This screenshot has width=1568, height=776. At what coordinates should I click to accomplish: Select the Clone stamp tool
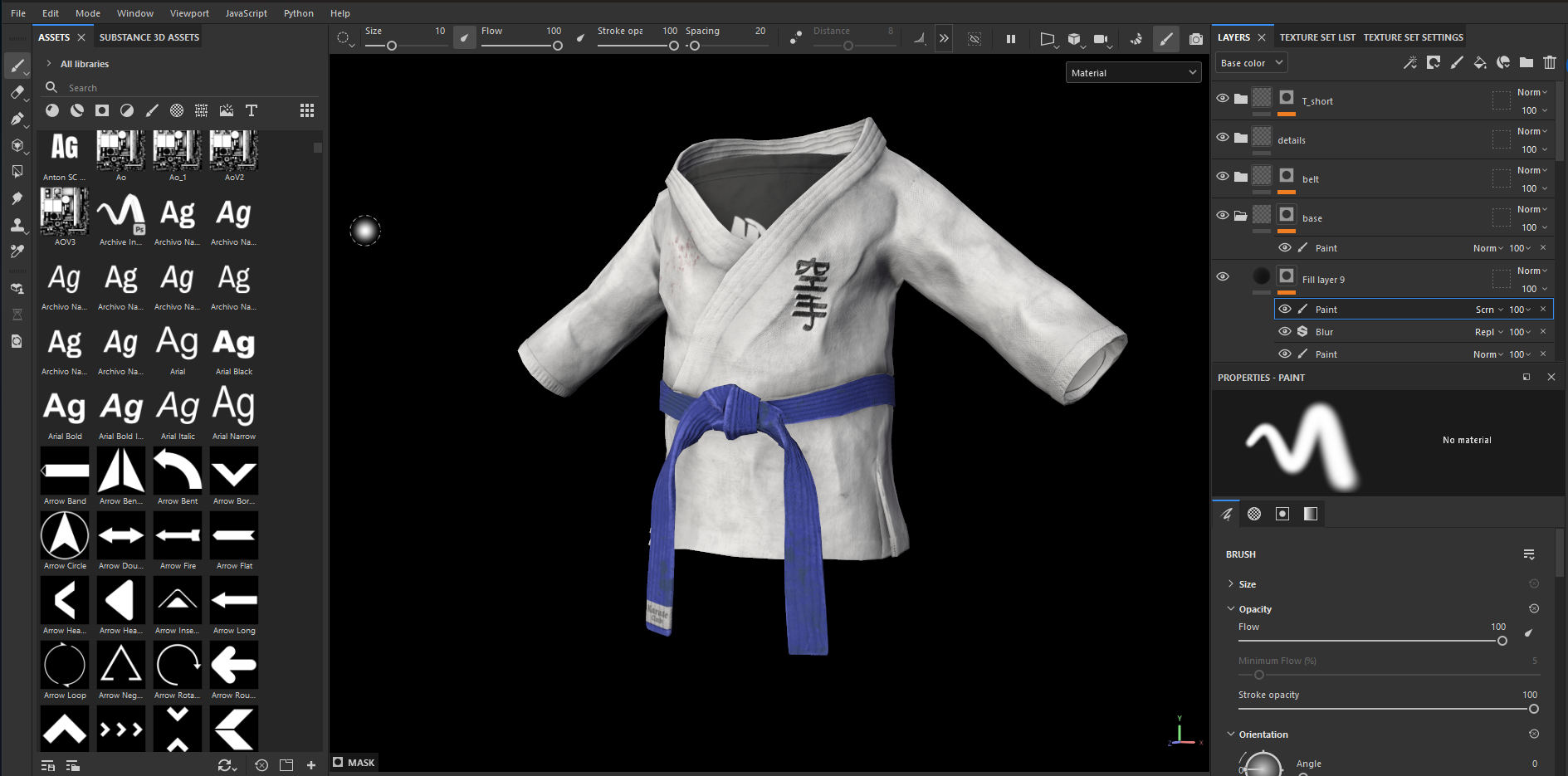point(17,225)
